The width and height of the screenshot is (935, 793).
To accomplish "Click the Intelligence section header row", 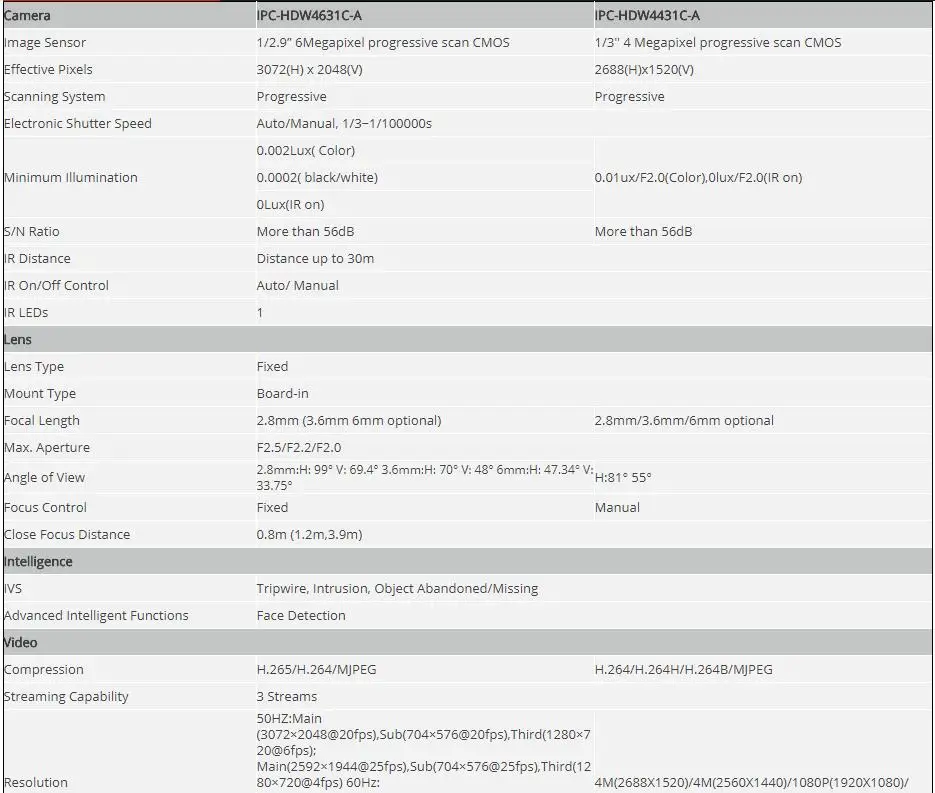I will tap(468, 561).
